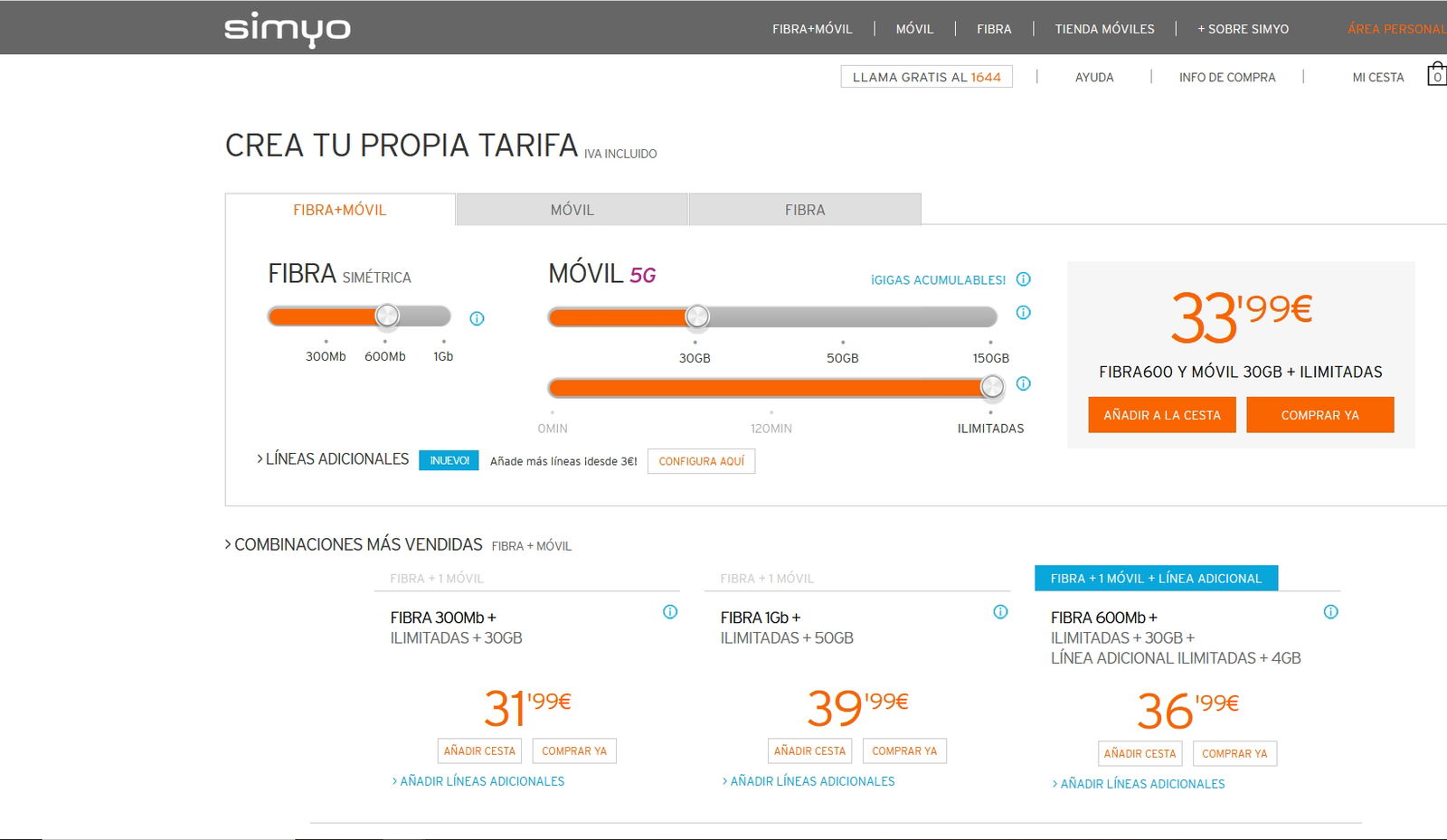
Task: Select the FIBRA+MÓVIL tariff tab
Action: click(x=340, y=210)
